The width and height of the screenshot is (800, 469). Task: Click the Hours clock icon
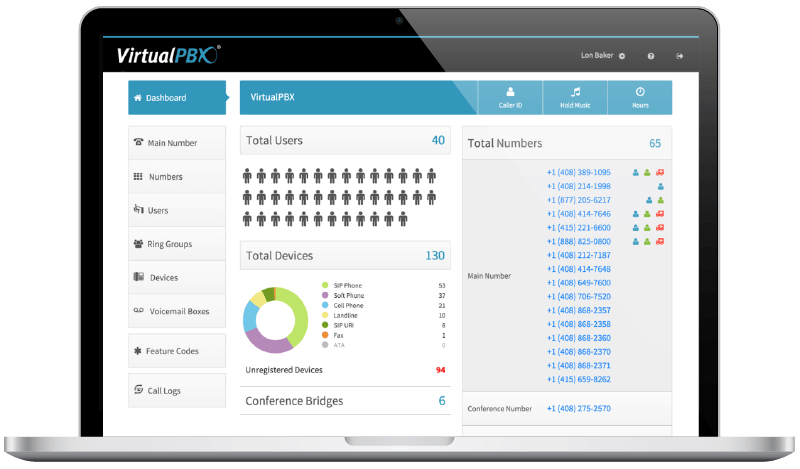tap(640, 97)
